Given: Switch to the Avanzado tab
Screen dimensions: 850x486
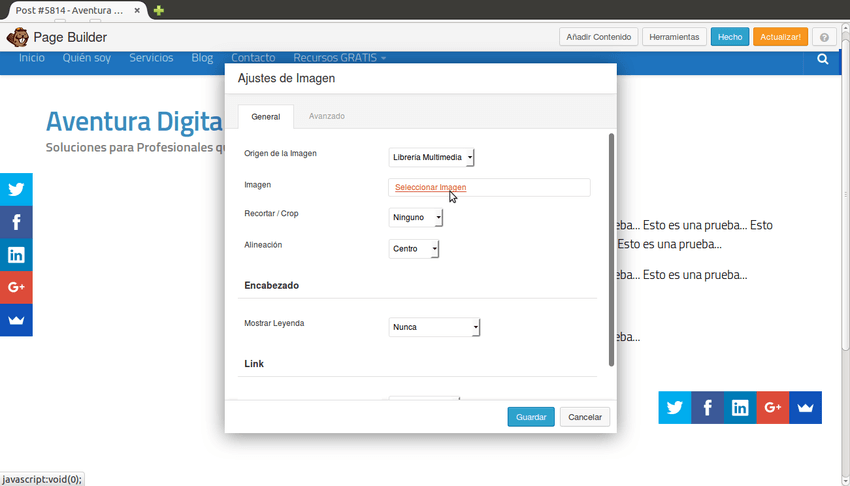Looking at the screenshot, I should (326, 117).
